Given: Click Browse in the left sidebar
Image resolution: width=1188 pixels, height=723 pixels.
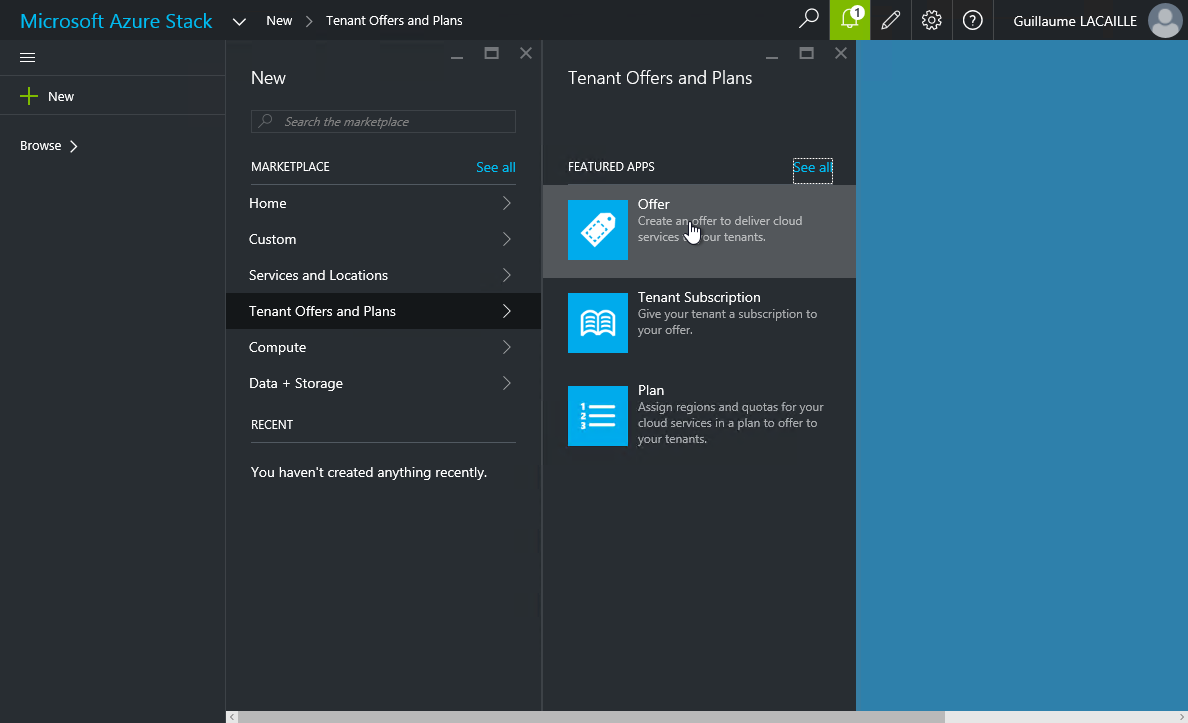Looking at the screenshot, I should (x=40, y=146).
